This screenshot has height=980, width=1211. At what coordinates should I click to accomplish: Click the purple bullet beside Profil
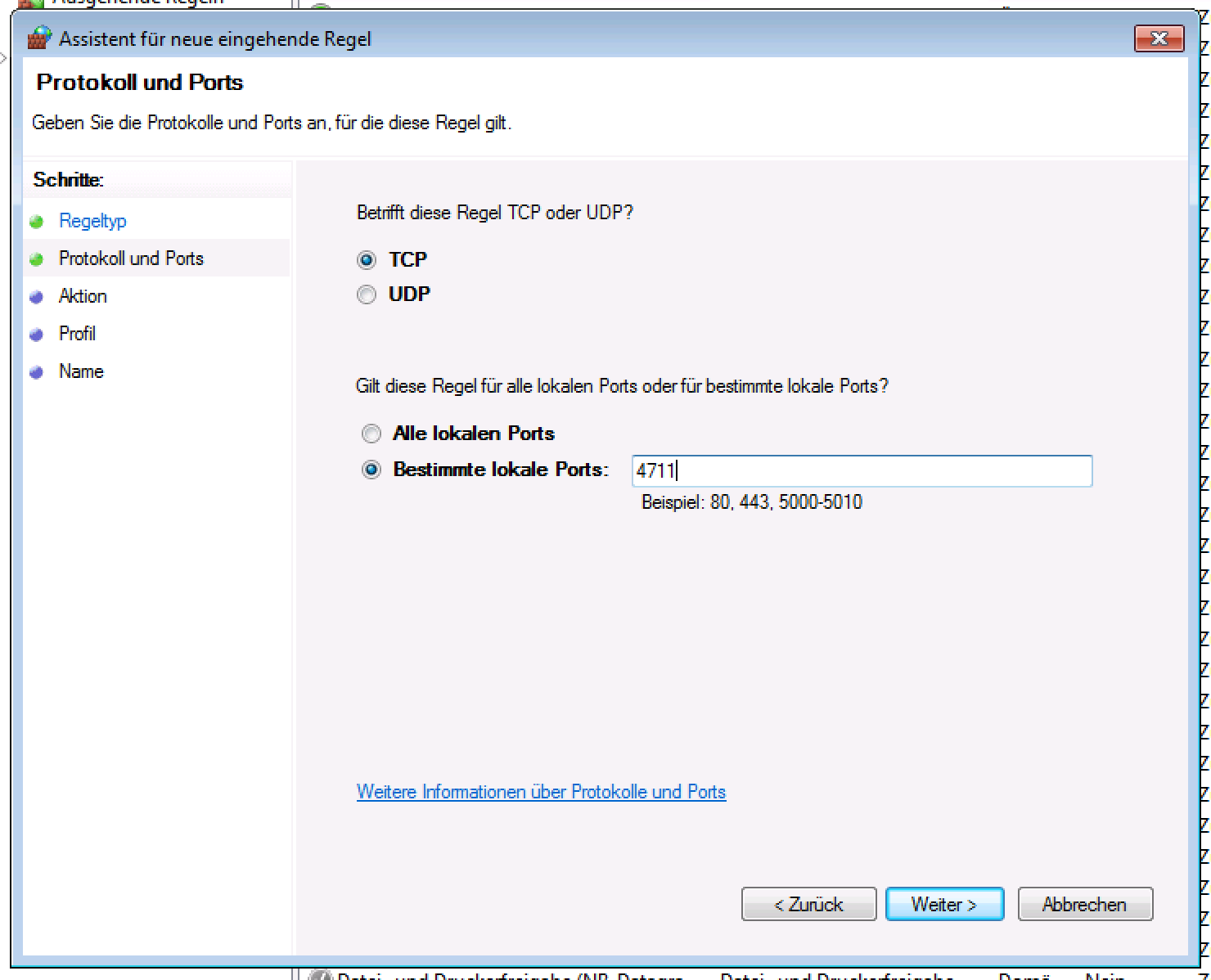pyautogui.click(x=36, y=335)
